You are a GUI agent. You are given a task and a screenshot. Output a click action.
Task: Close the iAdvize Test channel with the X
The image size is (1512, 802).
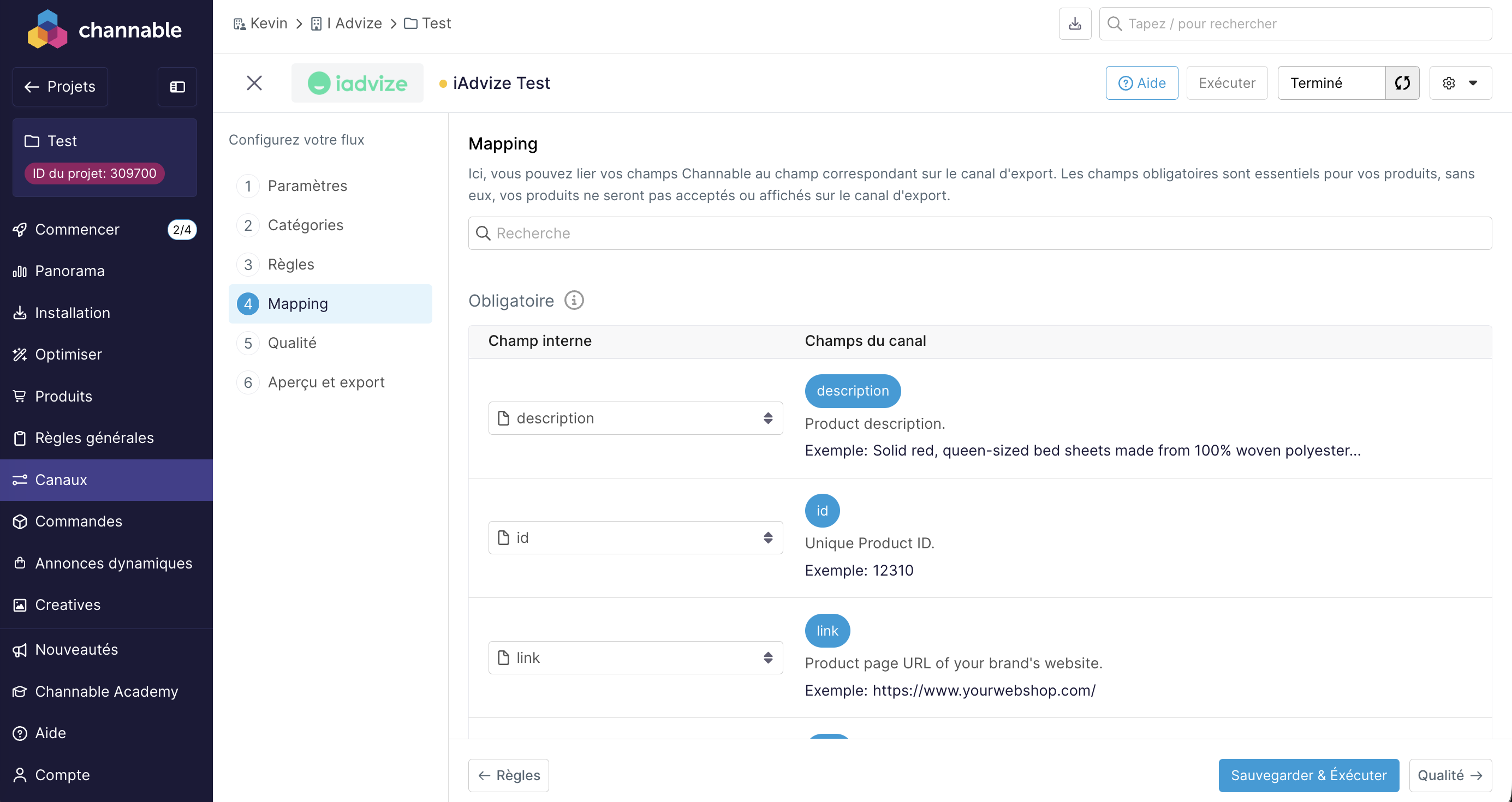click(254, 83)
